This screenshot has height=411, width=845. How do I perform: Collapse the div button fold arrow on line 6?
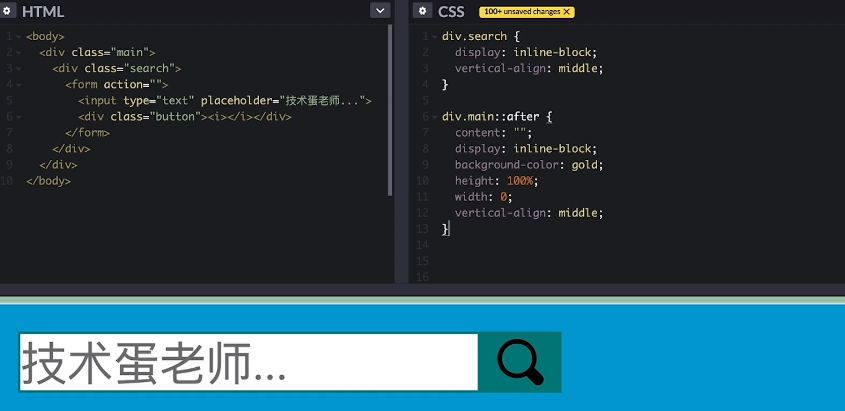coord(18,117)
